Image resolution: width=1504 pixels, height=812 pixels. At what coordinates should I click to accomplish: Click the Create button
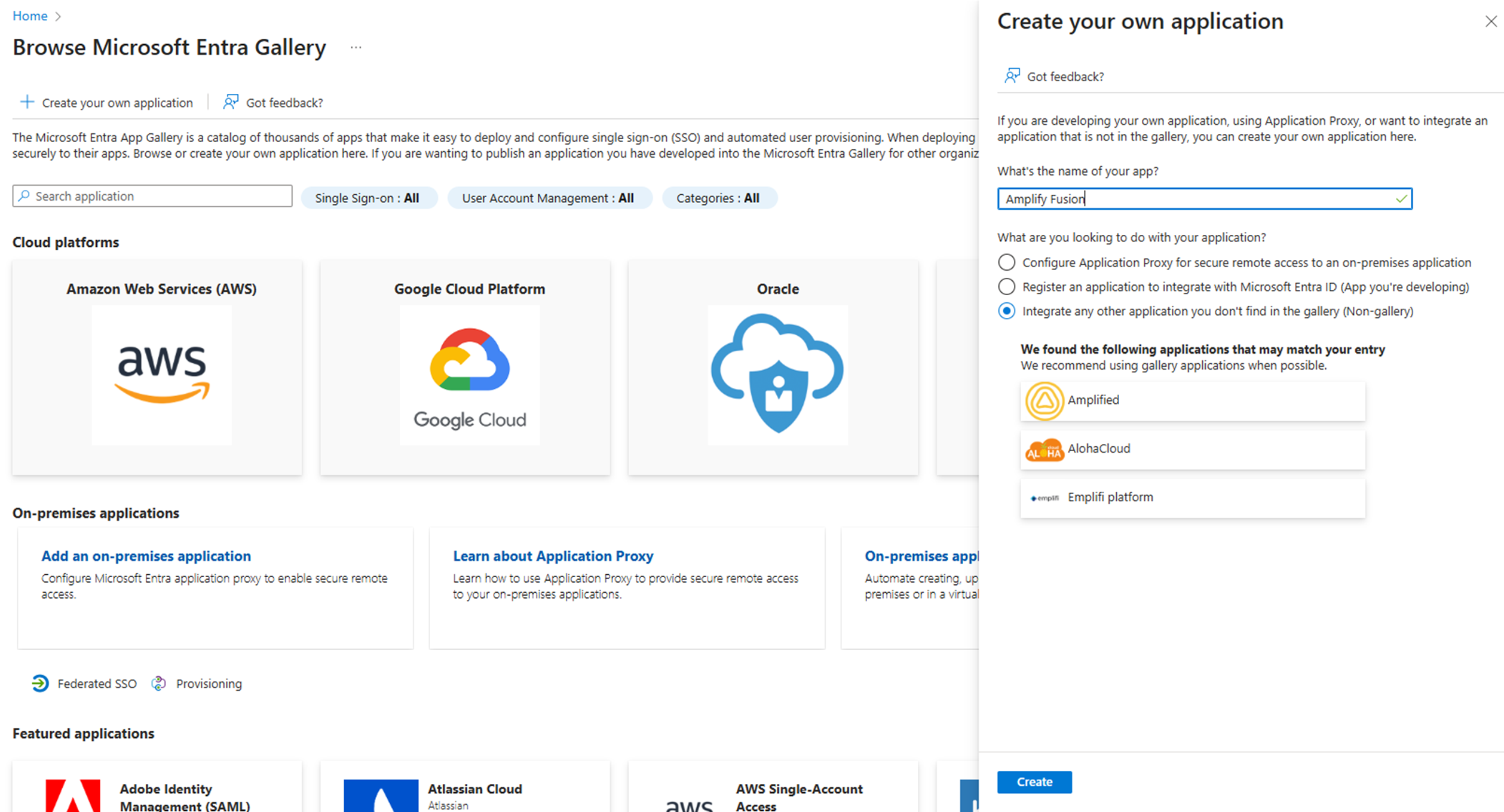click(1034, 782)
